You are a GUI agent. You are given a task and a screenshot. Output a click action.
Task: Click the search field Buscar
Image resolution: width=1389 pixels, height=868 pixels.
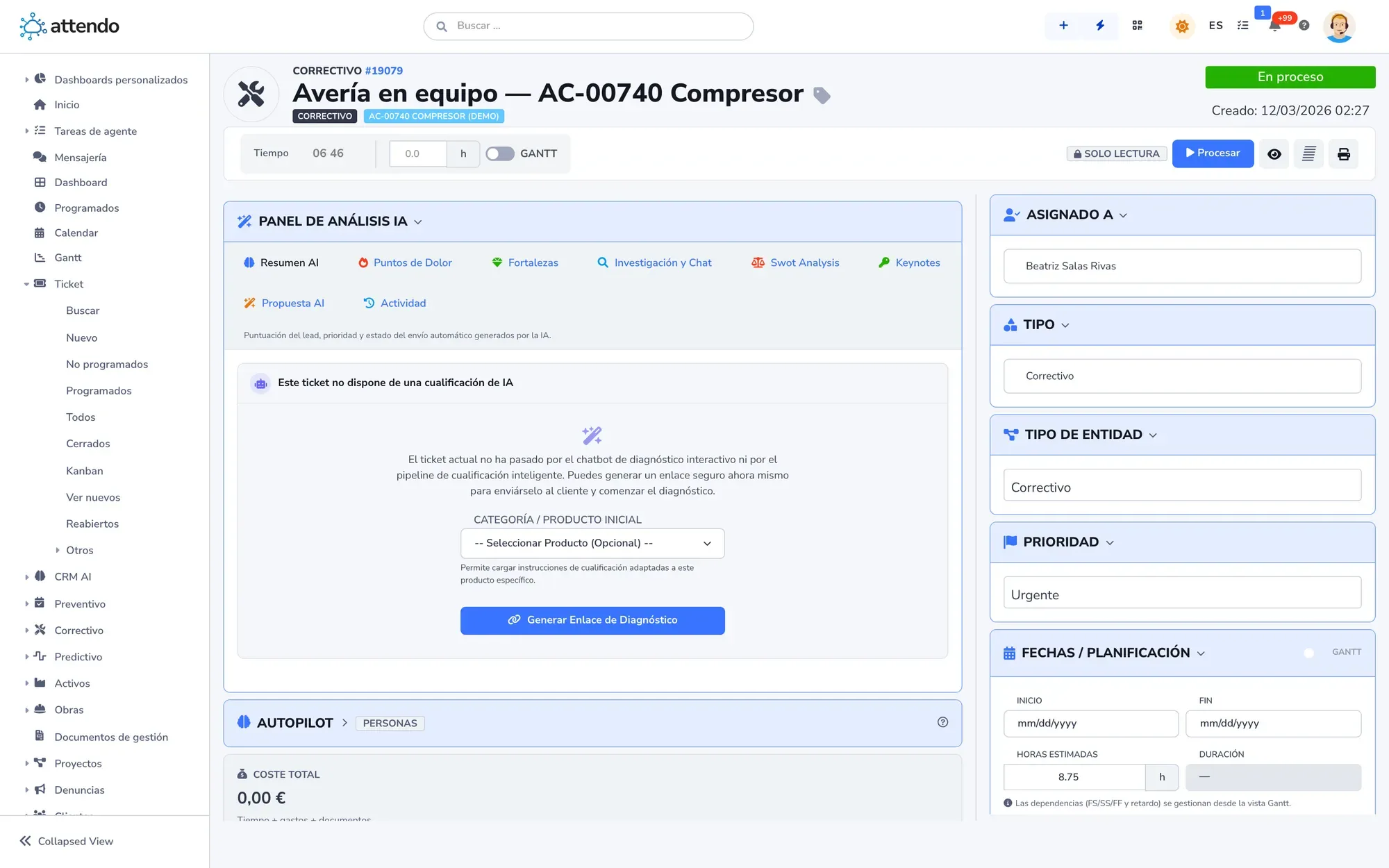588,26
